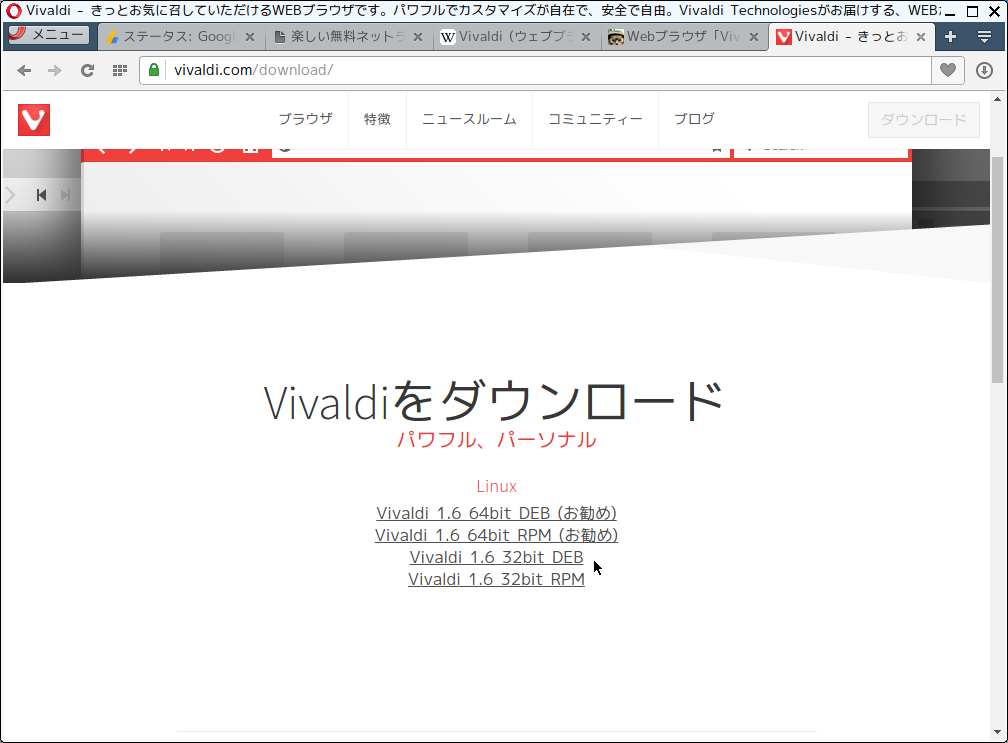Add a new tab with plus button

coord(950,37)
